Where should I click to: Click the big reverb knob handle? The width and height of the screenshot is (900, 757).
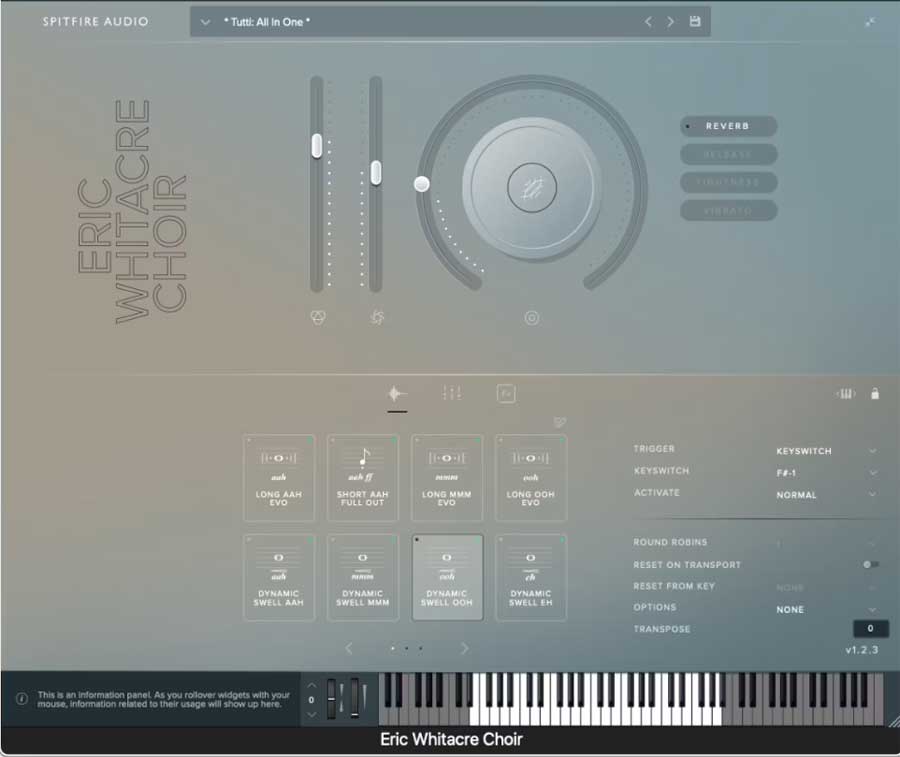(422, 184)
